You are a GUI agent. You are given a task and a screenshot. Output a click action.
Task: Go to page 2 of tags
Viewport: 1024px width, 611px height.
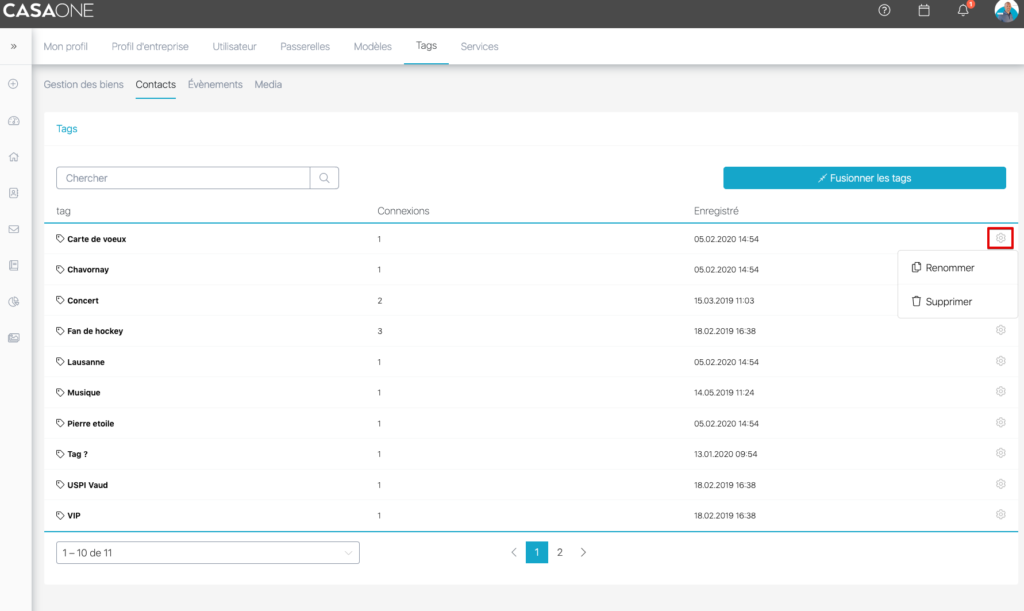click(x=560, y=552)
